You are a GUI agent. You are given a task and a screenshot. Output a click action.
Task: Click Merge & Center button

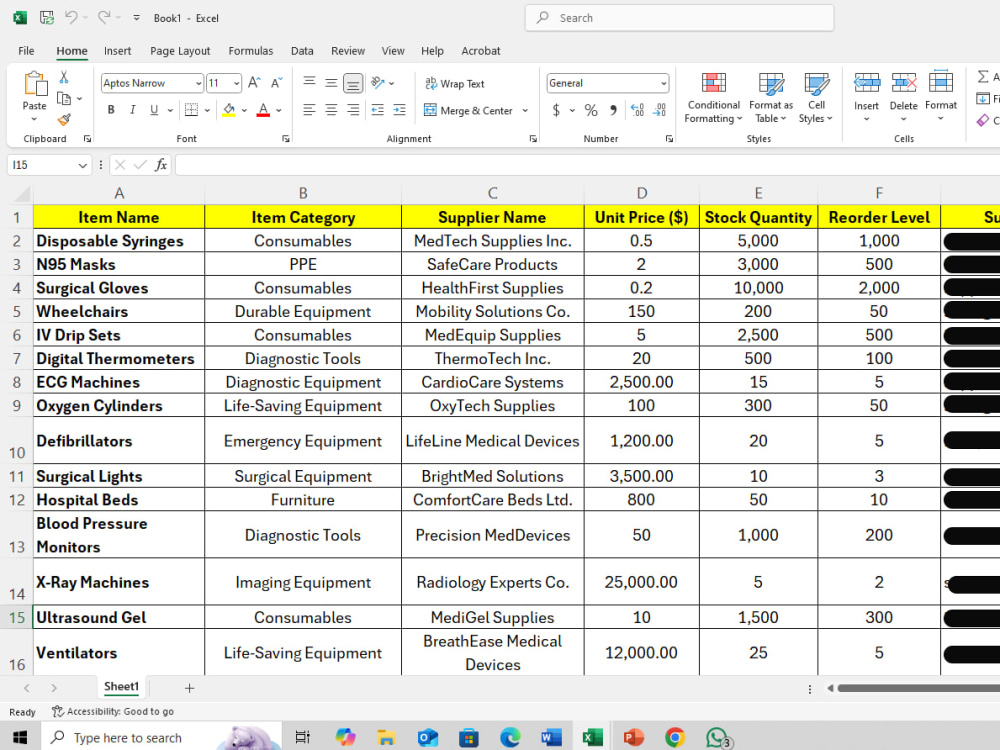469,110
